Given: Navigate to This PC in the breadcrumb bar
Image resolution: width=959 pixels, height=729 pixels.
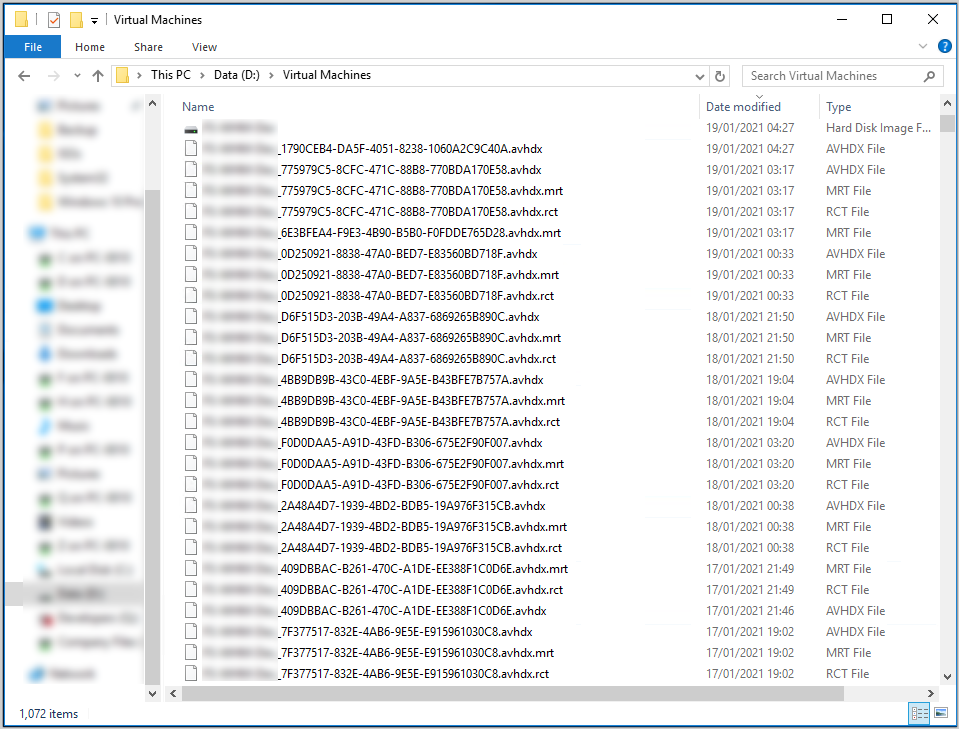Looking at the screenshot, I should [x=170, y=74].
